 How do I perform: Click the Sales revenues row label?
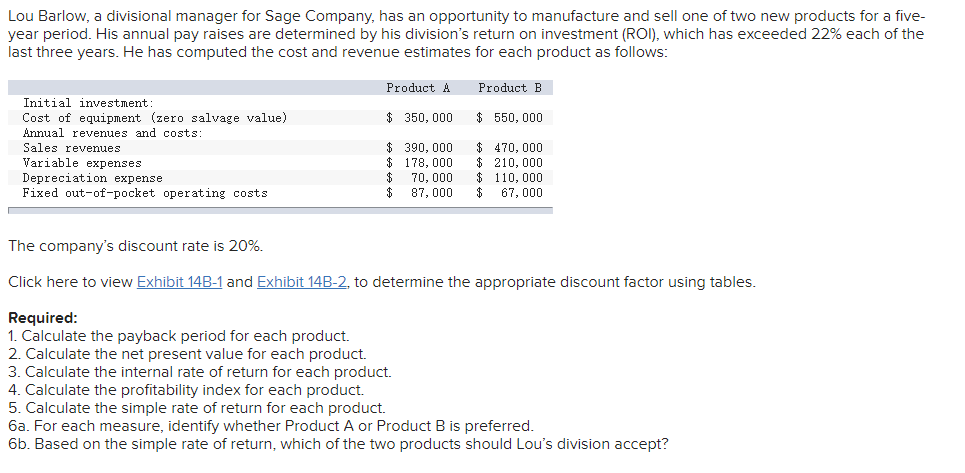[x=71, y=148]
